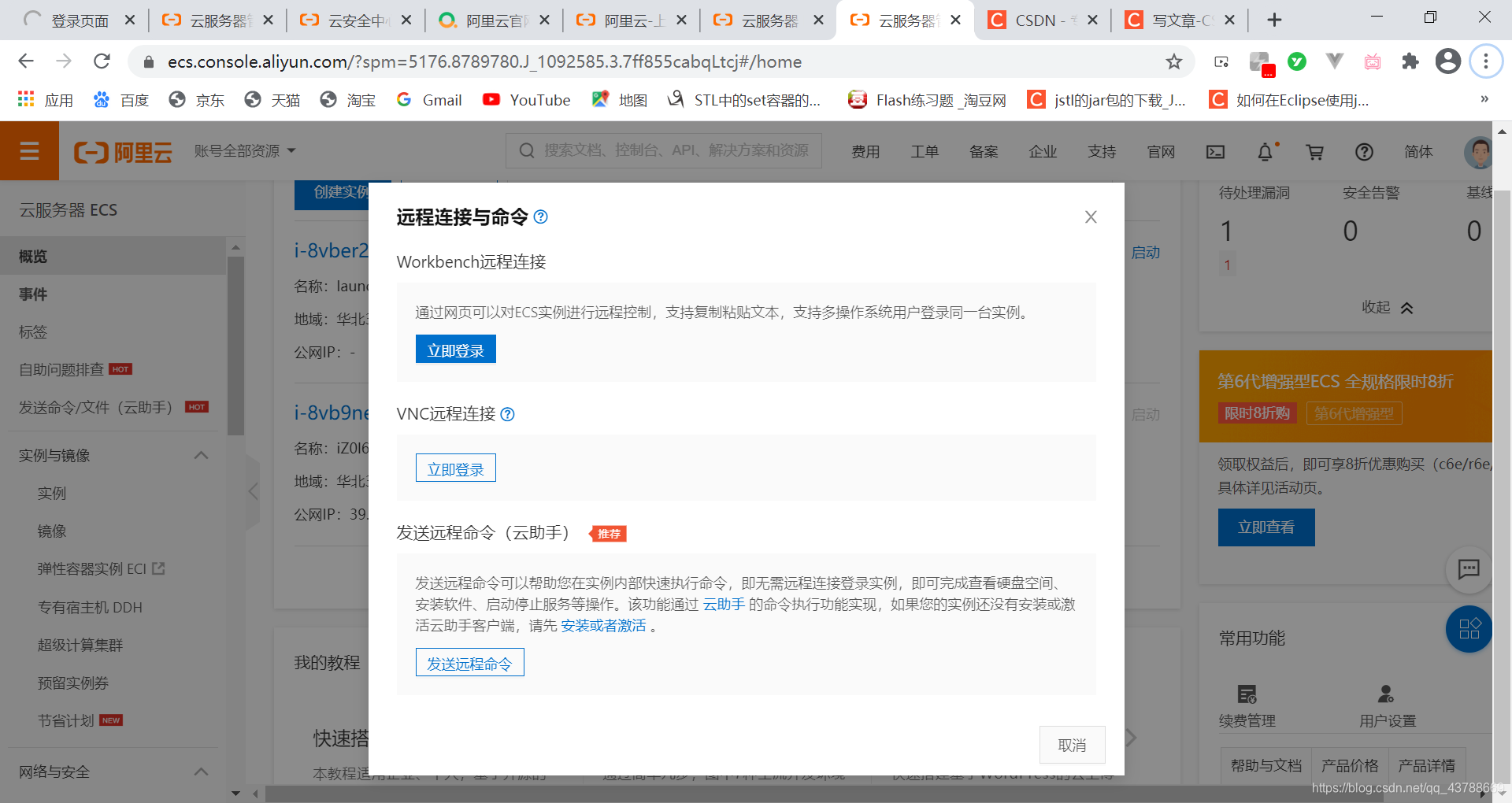Open the notifications bell icon
1512x803 pixels.
click(x=1266, y=152)
